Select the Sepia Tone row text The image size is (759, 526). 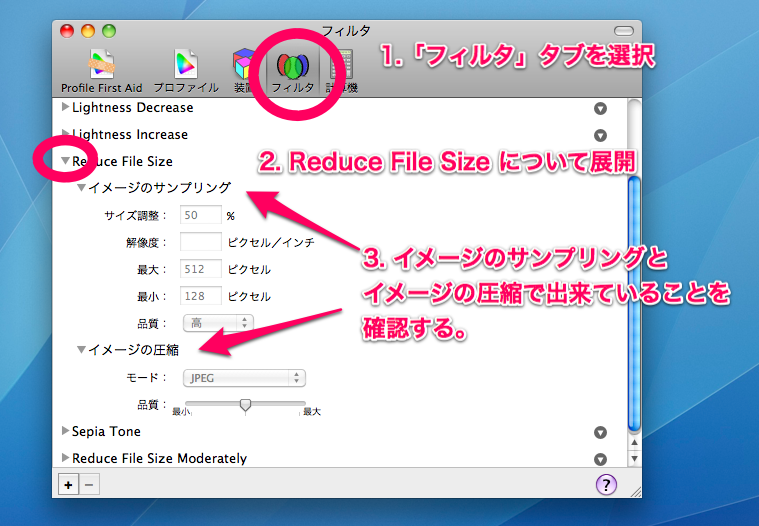(x=106, y=431)
